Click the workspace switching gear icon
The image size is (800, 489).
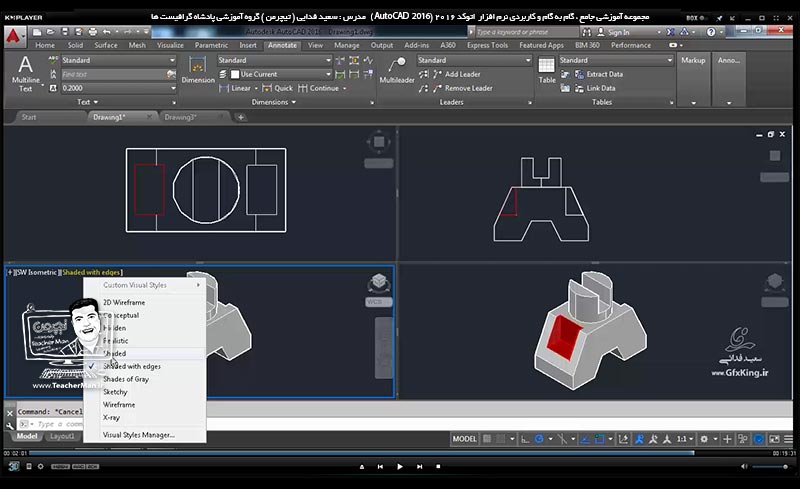(704, 439)
